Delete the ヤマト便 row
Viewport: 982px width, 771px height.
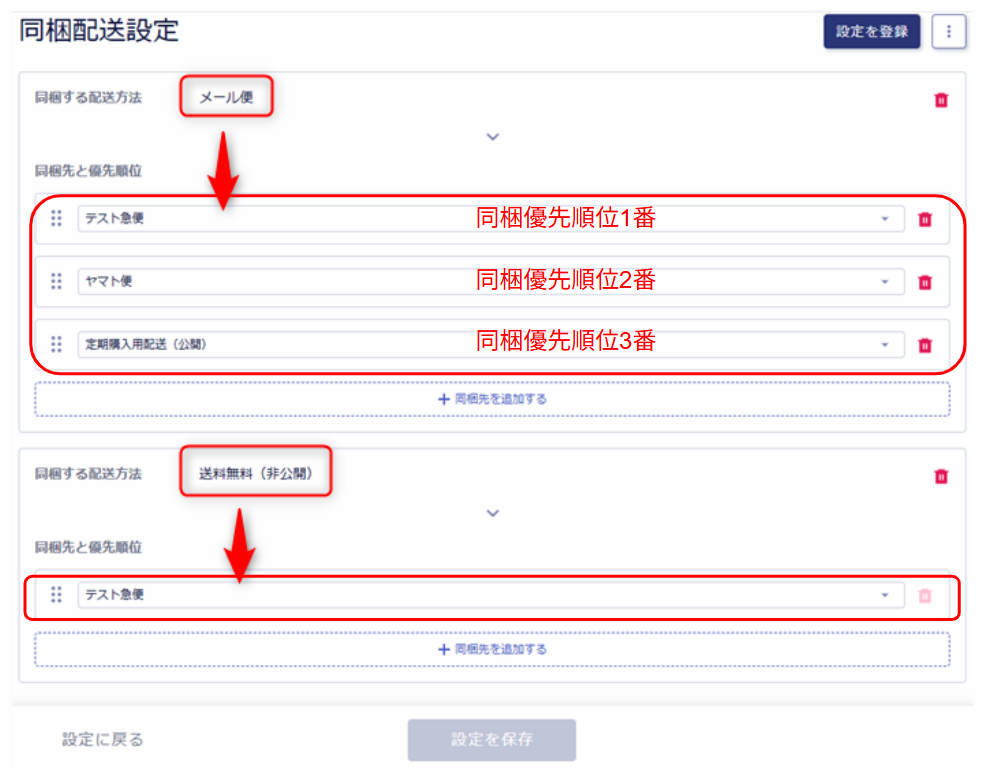925,282
